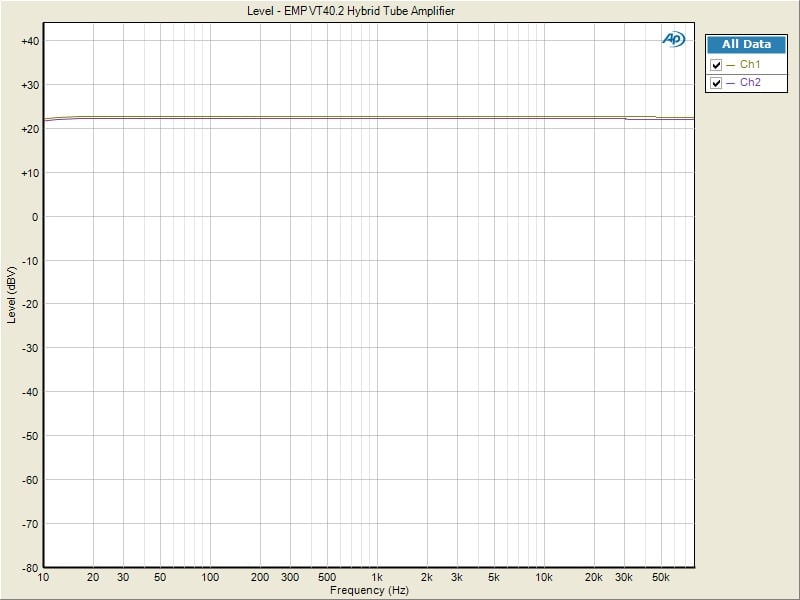The height and width of the screenshot is (600, 800).
Task: Click the 10k tick label on the frequency axis
Action: (x=543, y=578)
